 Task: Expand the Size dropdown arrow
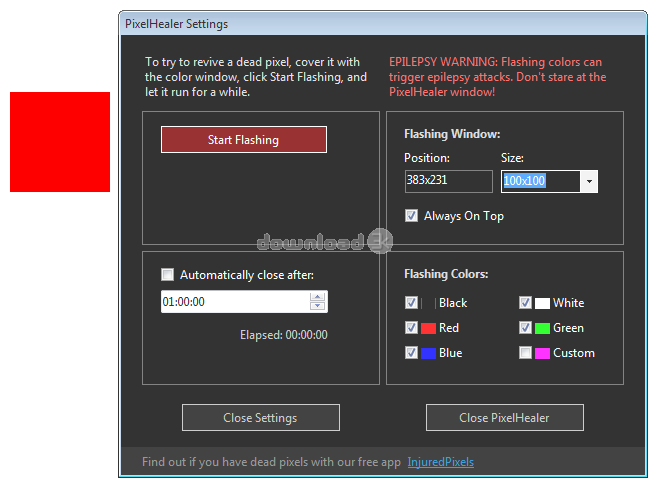pos(589,181)
